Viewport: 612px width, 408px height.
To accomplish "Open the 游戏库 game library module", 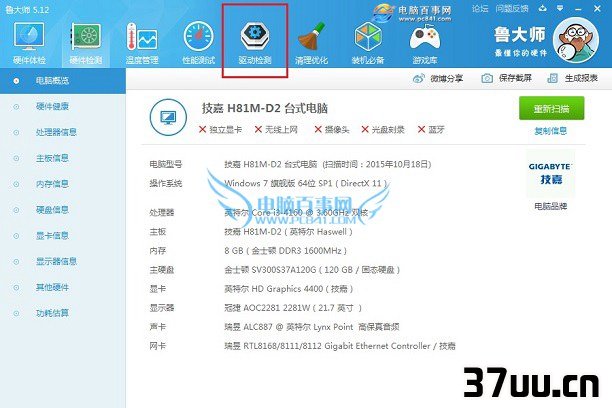I will coord(425,43).
